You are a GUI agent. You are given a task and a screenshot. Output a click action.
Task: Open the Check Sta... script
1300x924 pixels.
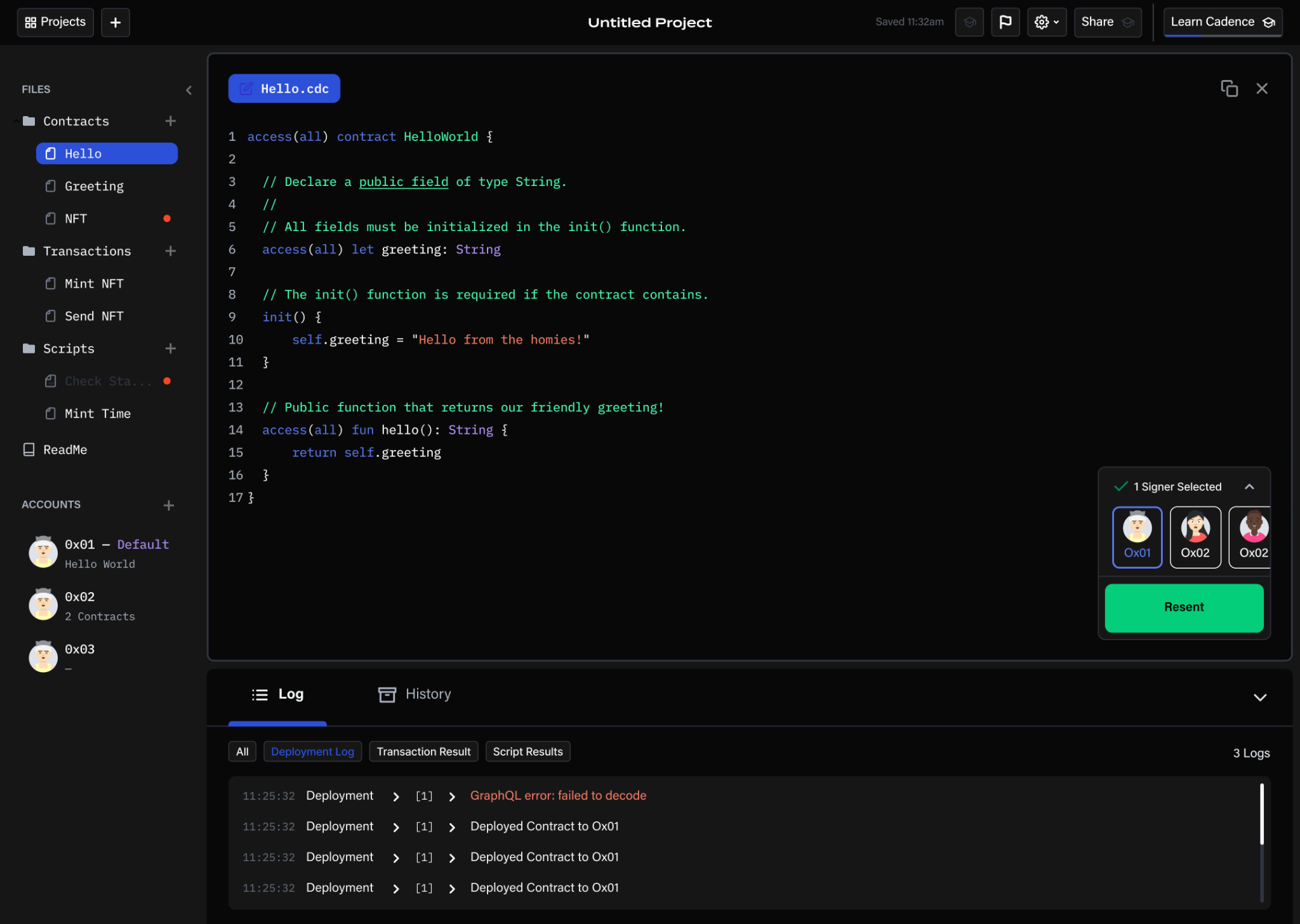point(107,381)
